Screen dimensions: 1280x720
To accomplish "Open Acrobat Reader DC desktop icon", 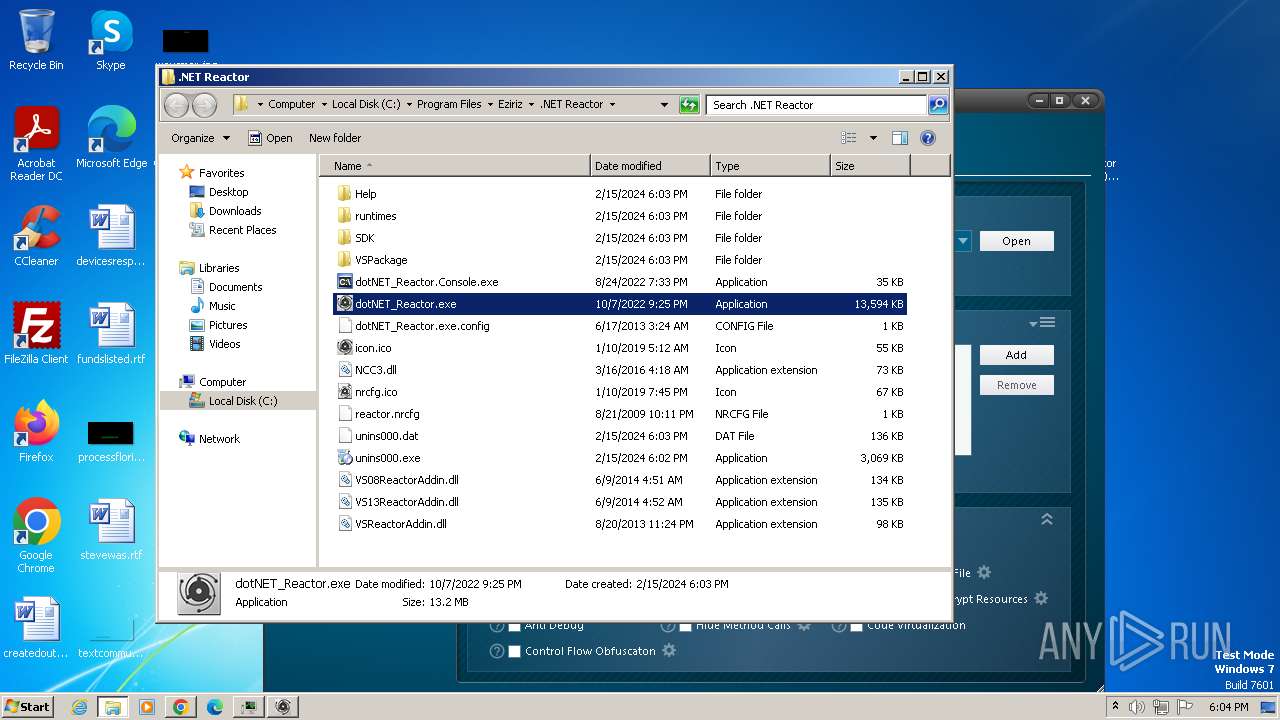I will click(36, 144).
